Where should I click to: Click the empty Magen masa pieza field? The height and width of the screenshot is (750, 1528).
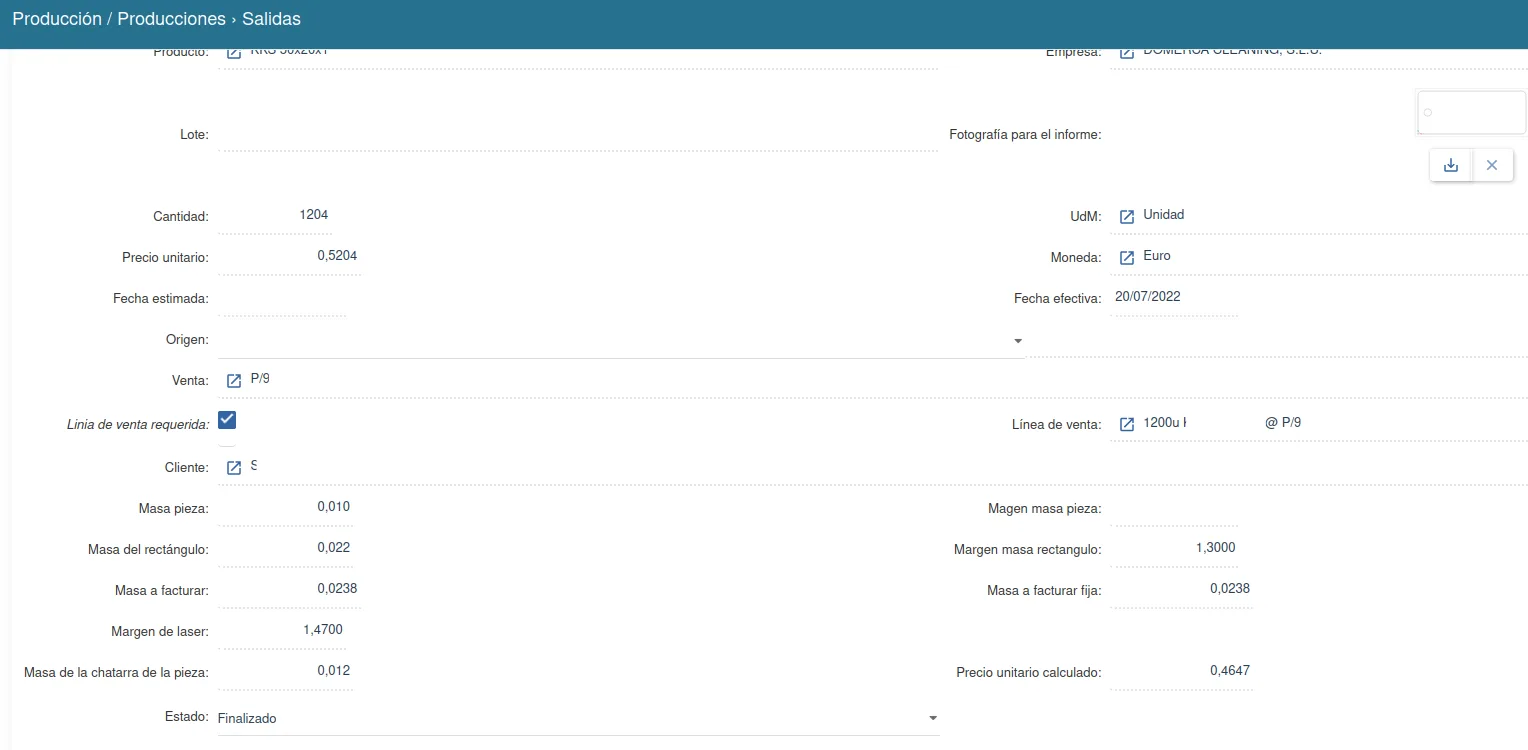[1174, 508]
